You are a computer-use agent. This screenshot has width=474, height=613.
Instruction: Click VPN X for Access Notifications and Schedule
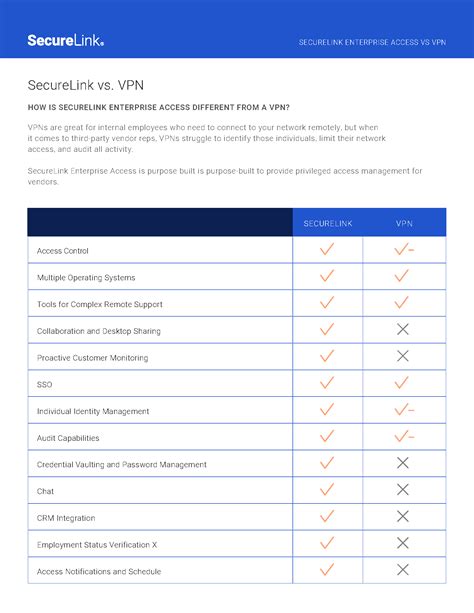coord(403,570)
